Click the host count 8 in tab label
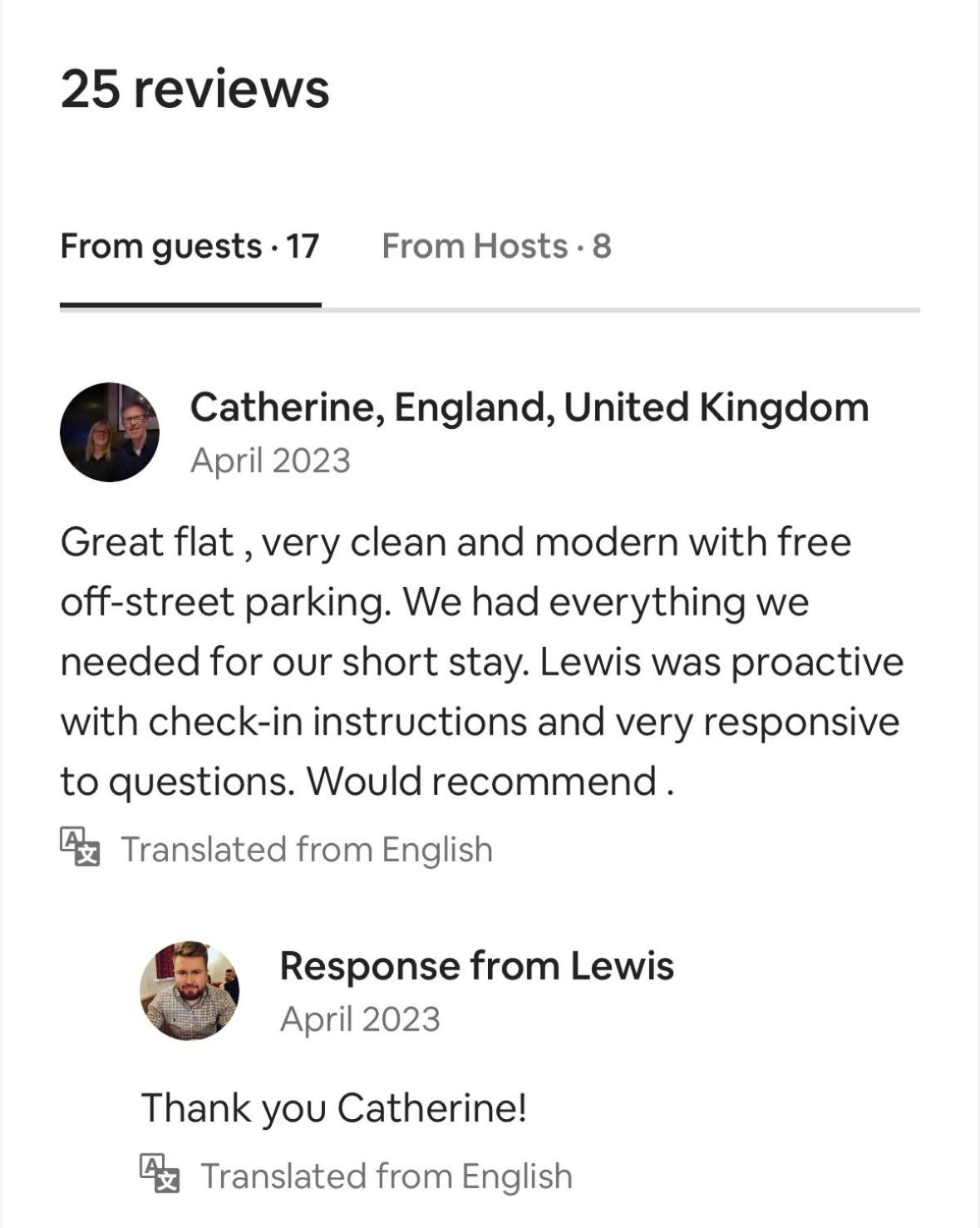The height and width of the screenshot is (1228, 980). (x=602, y=246)
